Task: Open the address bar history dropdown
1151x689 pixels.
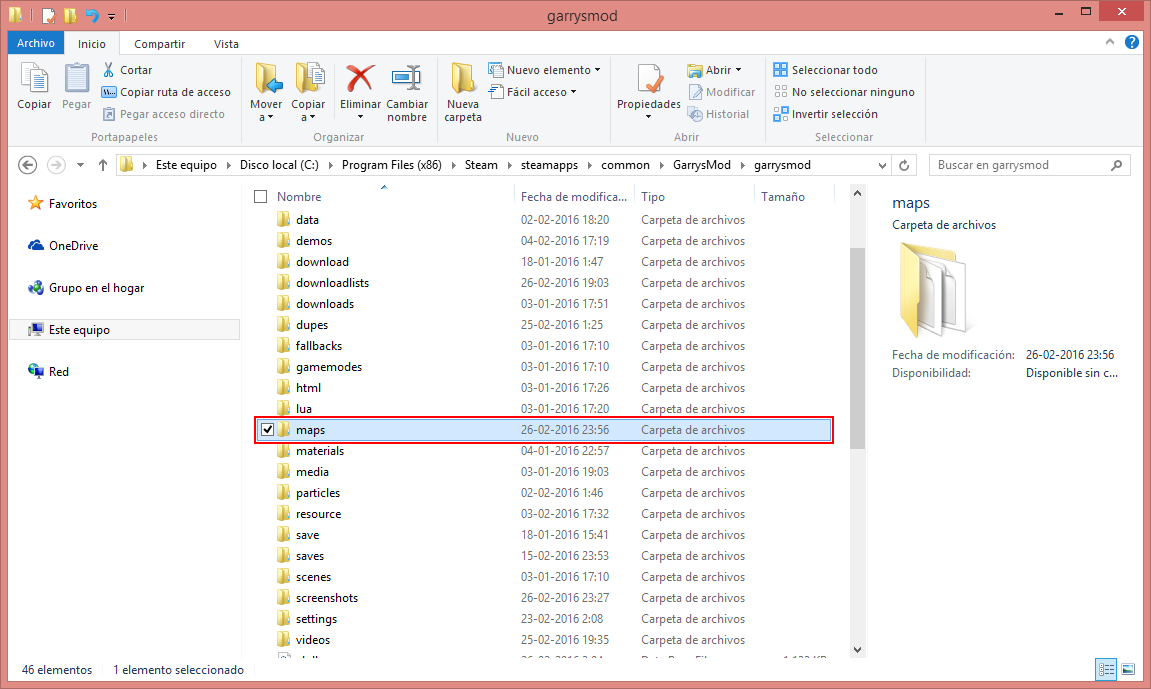Action: coord(882,165)
